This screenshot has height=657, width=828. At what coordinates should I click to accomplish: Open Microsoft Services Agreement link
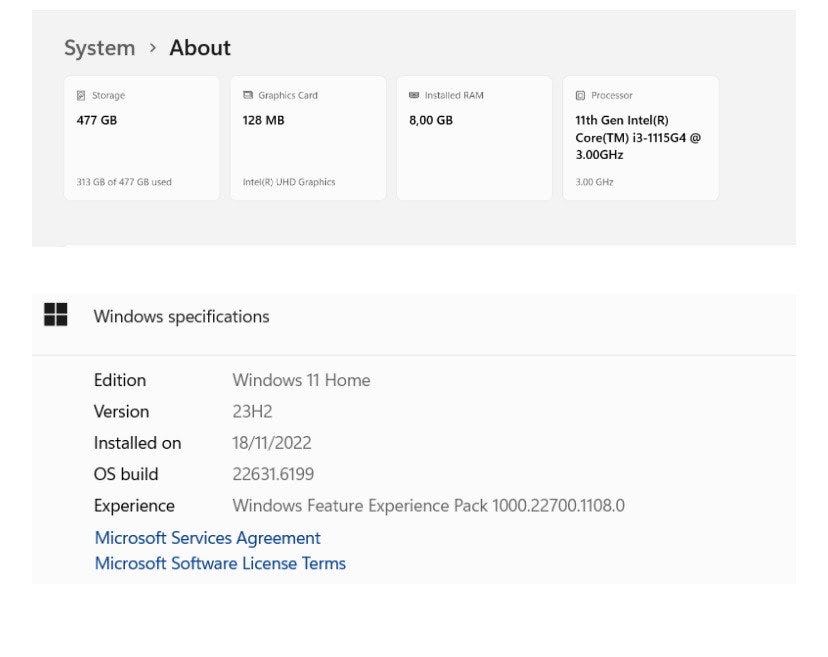pos(208,538)
